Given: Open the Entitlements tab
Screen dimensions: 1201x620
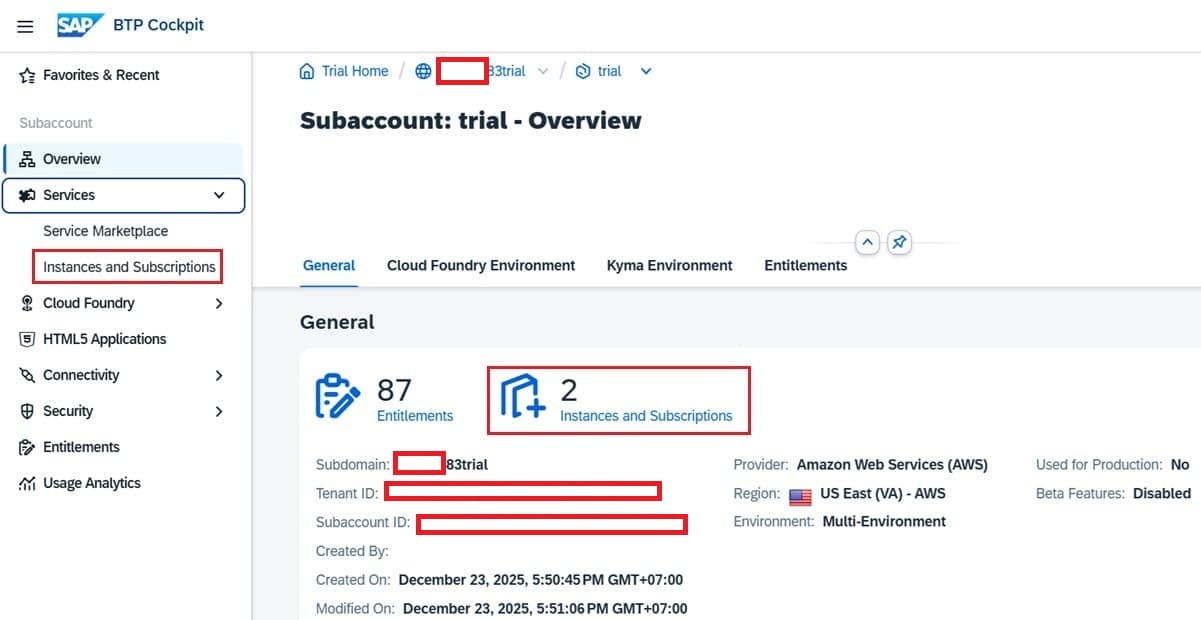Looking at the screenshot, I should [x=805, y=265].
